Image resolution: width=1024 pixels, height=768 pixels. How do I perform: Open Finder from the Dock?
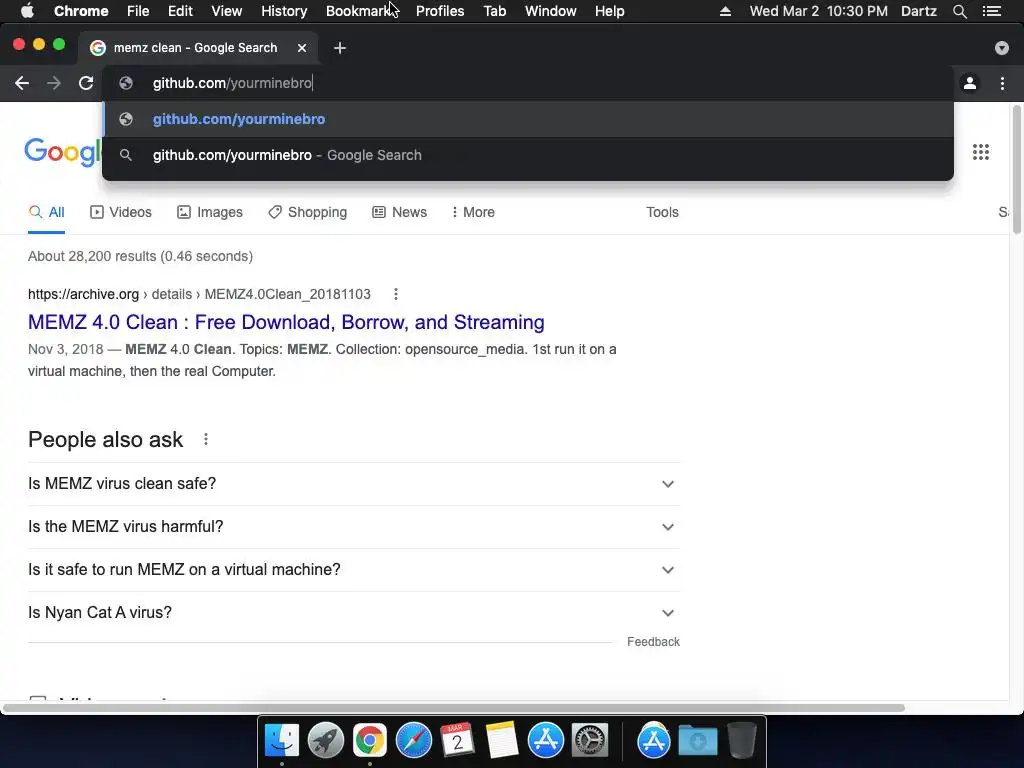[x=281, y=741]
